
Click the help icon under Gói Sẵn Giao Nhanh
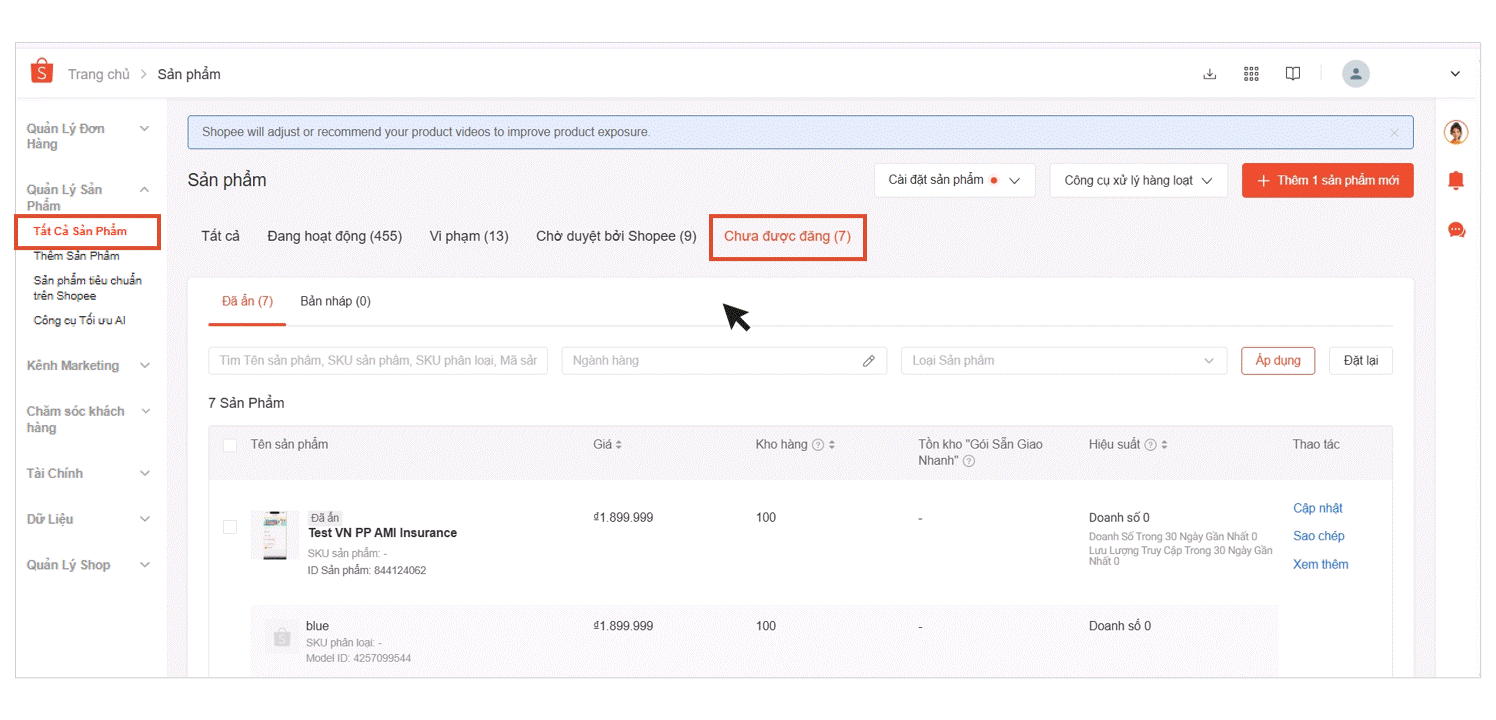[x=968, y=461]
